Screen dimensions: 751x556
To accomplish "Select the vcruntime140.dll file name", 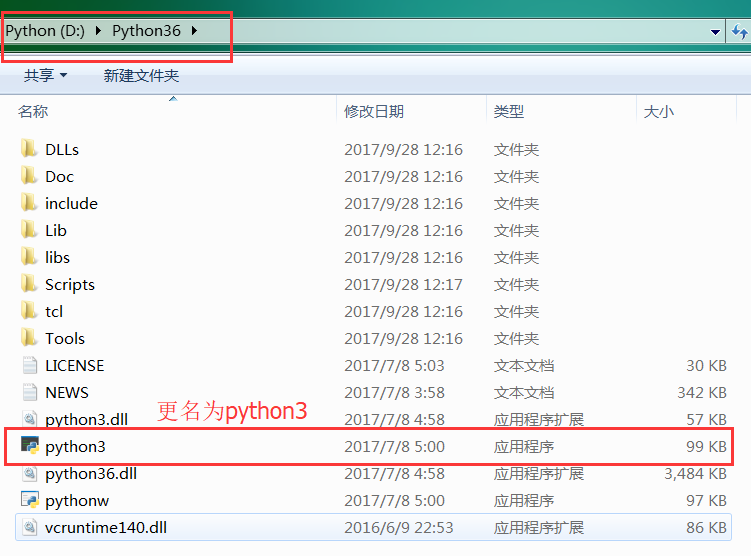I will [x=106, y=527].
